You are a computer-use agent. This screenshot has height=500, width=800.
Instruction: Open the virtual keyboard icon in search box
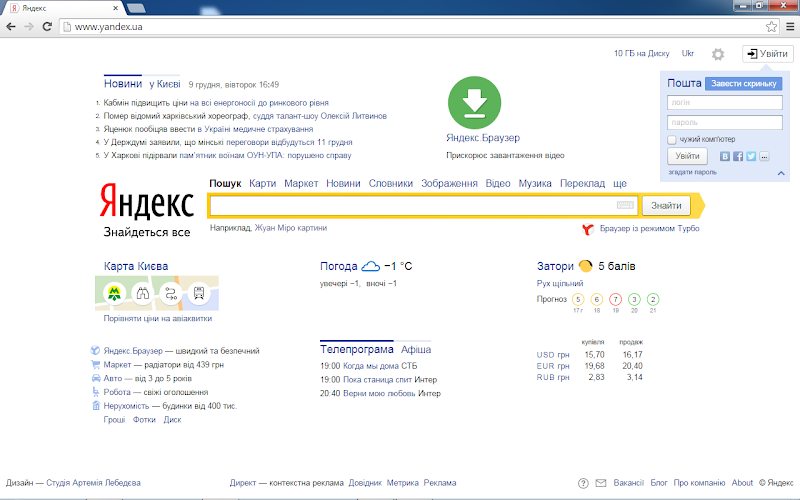(625, 205)
